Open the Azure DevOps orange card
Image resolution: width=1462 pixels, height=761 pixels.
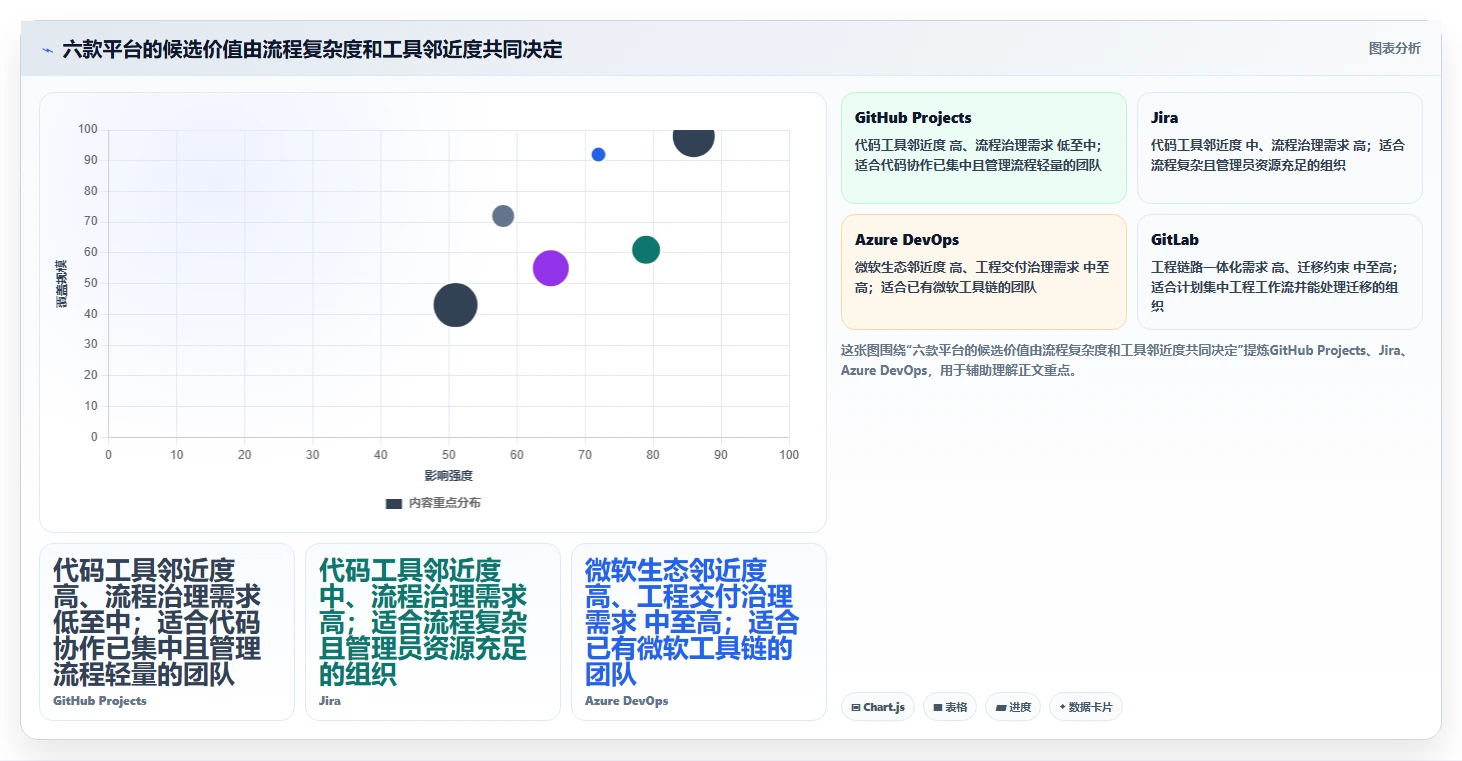(x=984, y=272)
